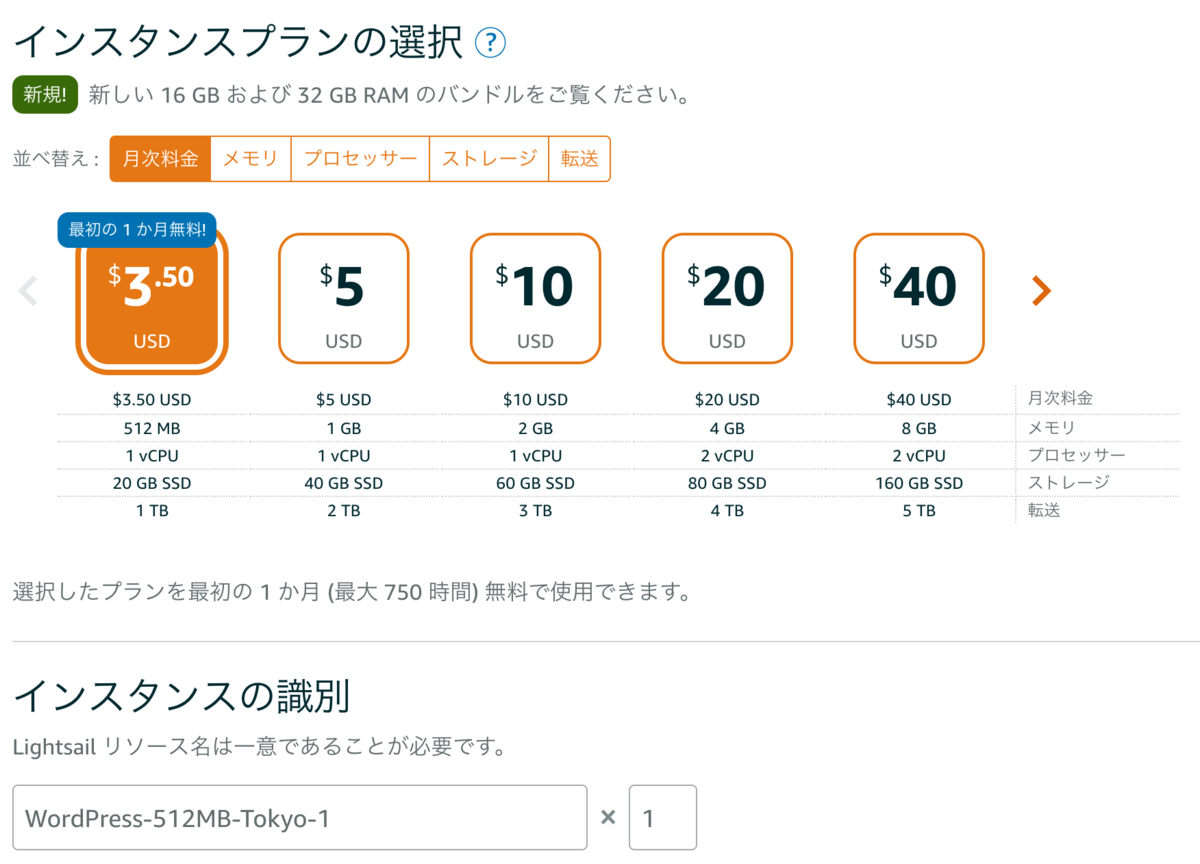Click the 最初の 1 か月無料! badge
The image size is (1200, 864).
(135, 229)
